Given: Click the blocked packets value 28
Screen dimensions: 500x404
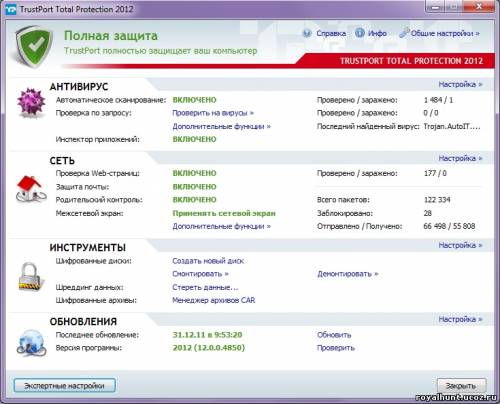Looking at the screenshot, I should click(x=428, y=213).
